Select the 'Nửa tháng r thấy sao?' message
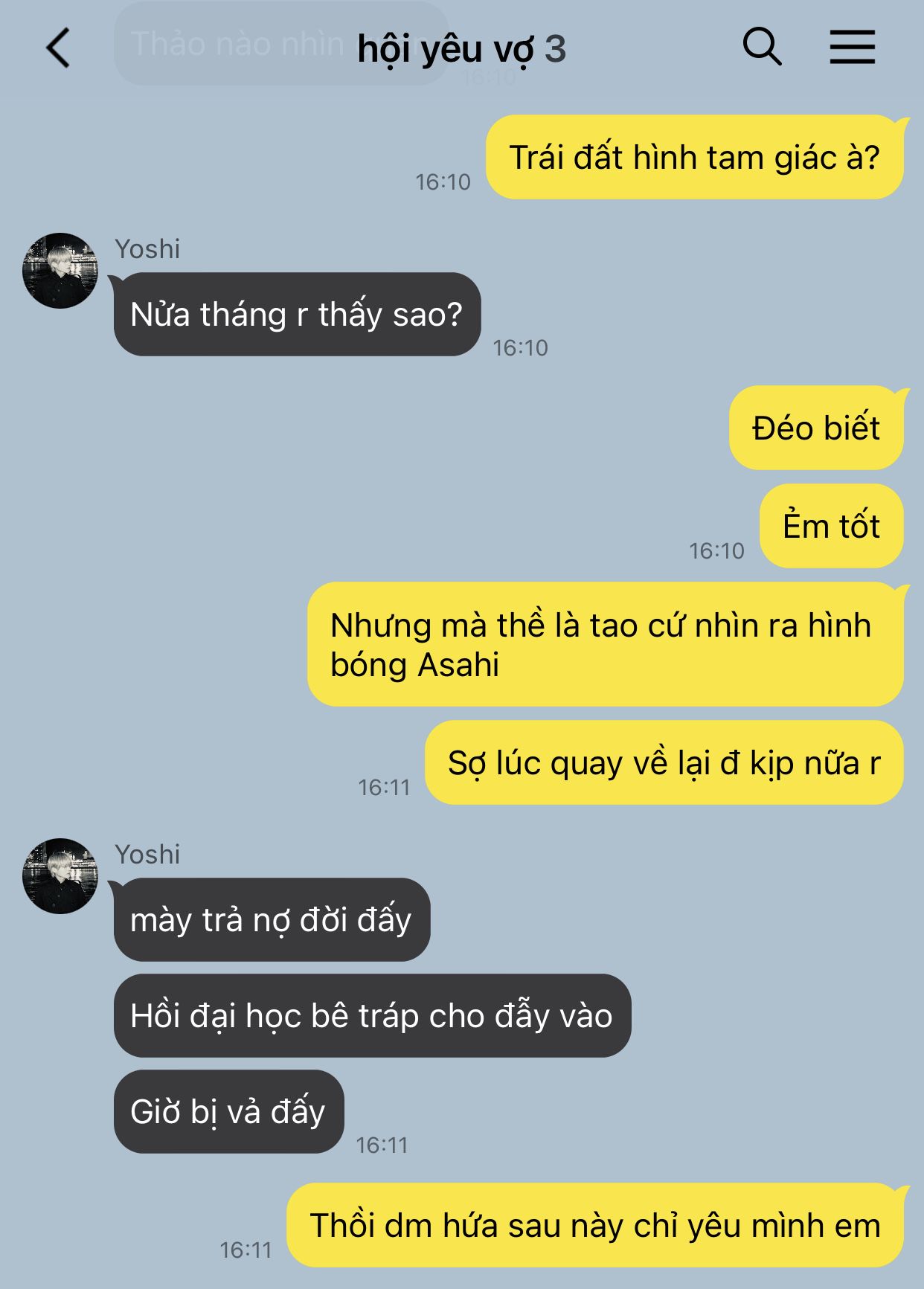The height and width of the screenshot is (1289, 924). [297, 314]
